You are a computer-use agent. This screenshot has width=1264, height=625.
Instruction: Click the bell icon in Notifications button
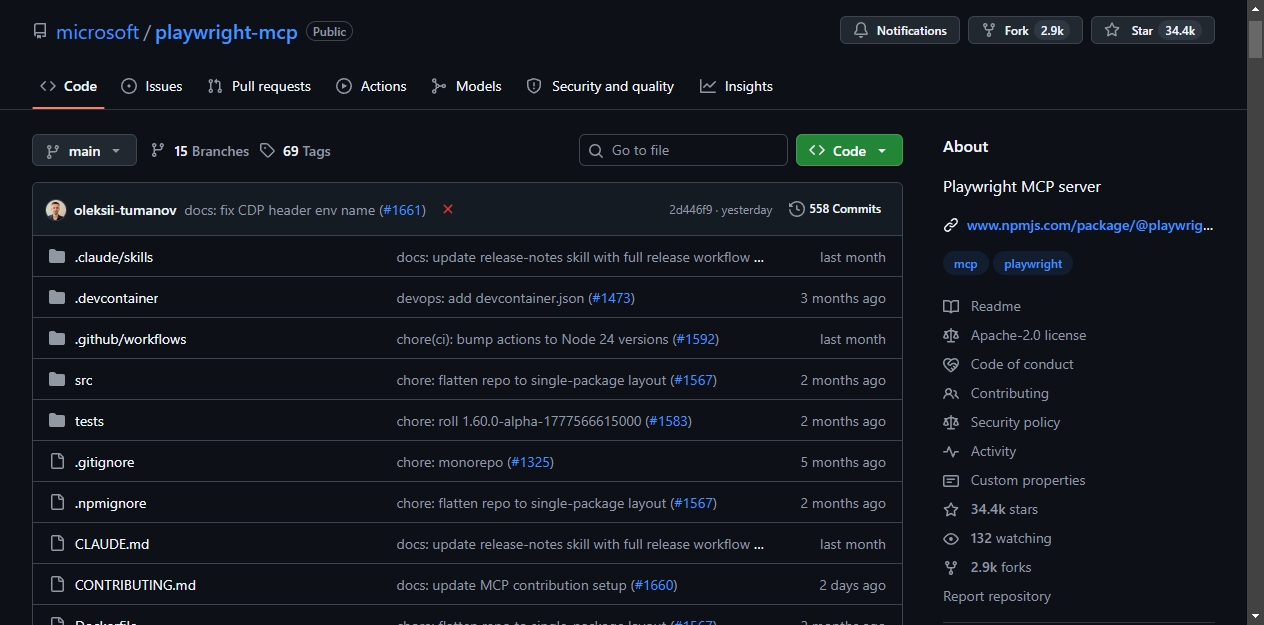click(861, 31)
